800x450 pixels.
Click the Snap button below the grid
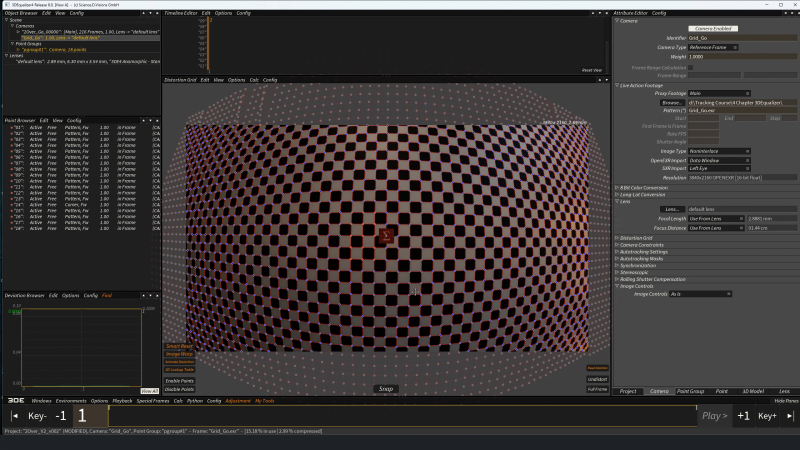pyautogui.click(x=385, y=389)
